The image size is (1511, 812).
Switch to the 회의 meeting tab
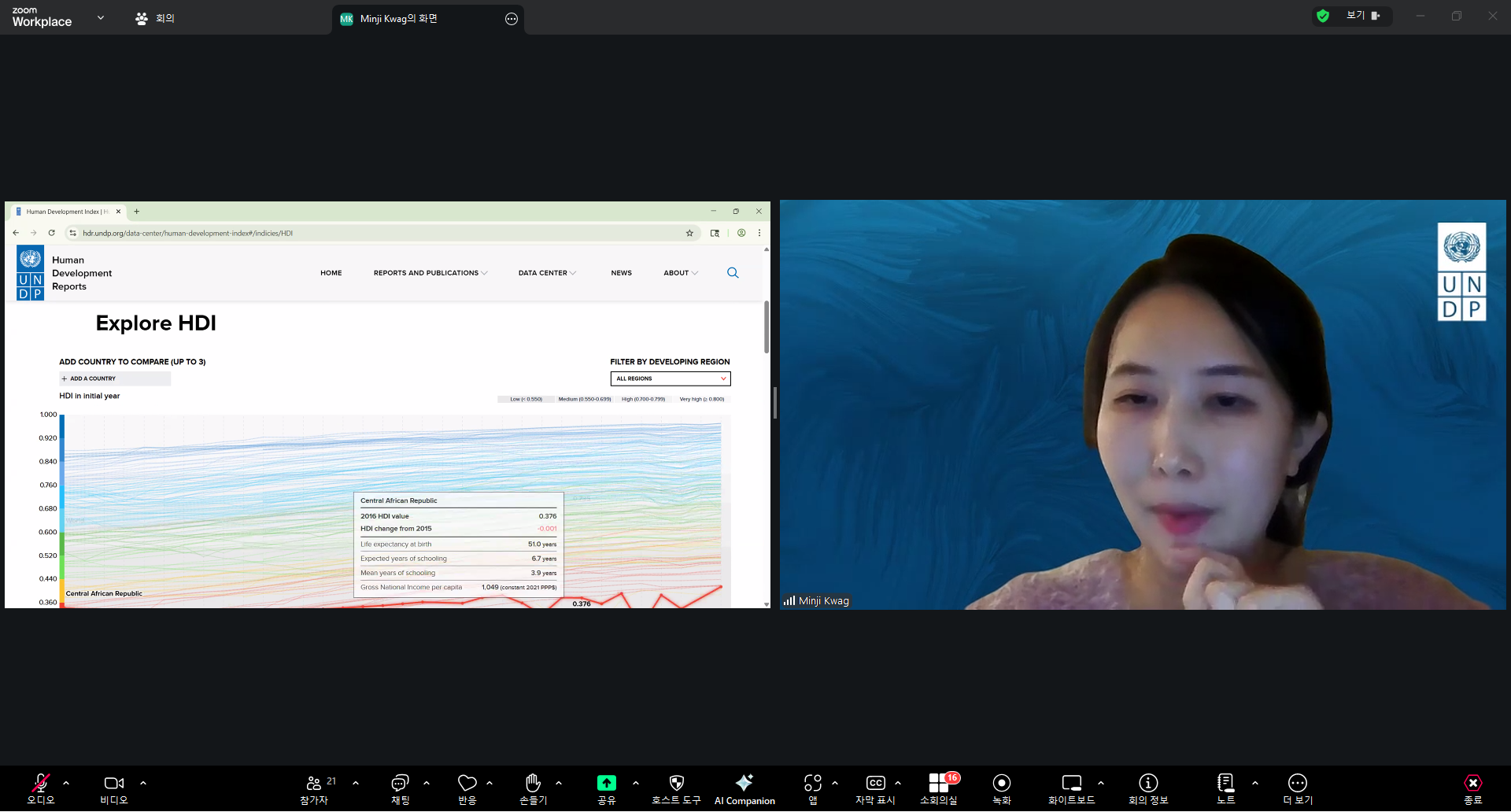tap(155, 18)
